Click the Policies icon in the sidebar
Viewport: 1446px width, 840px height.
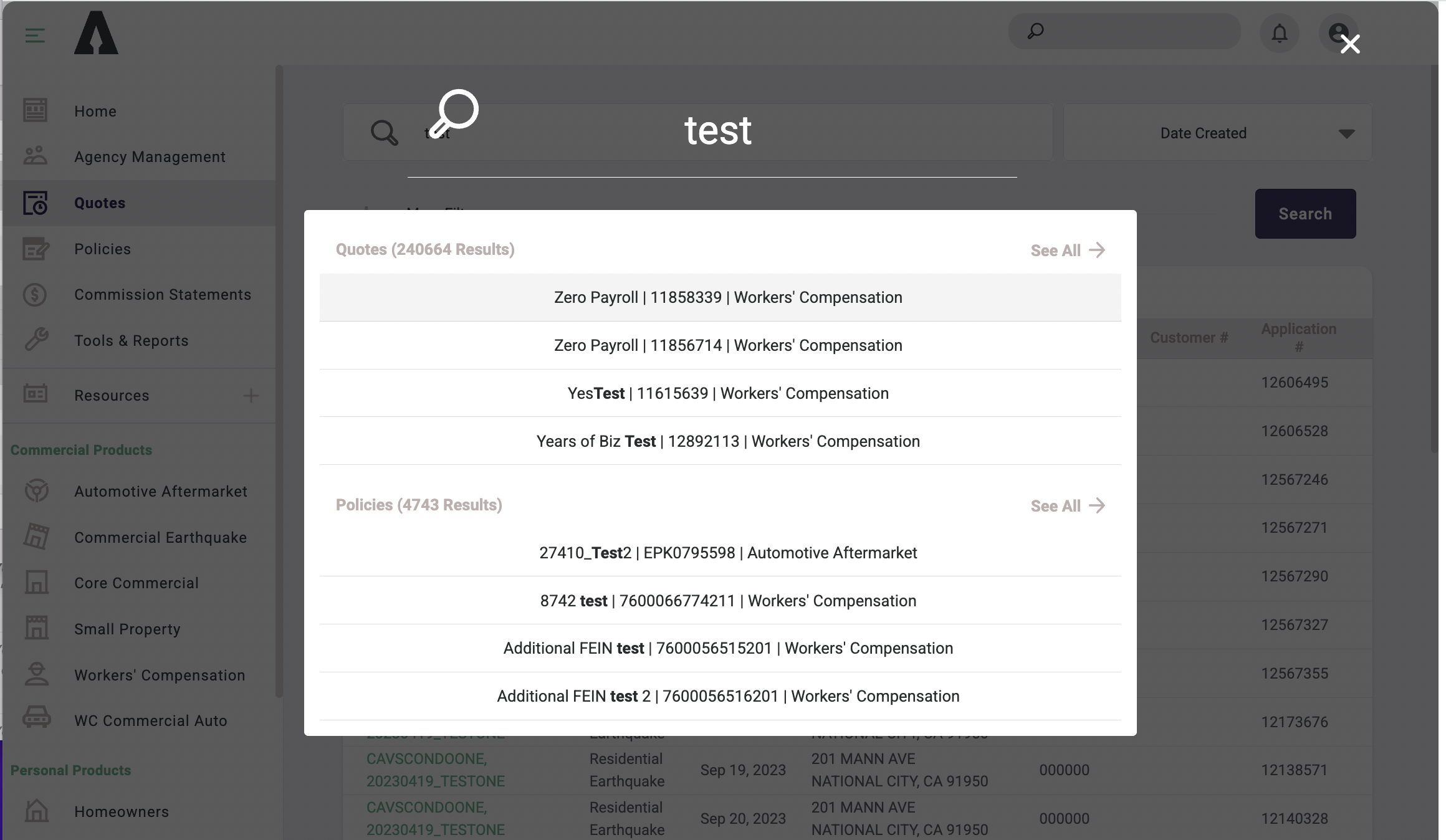coord(36,249)
